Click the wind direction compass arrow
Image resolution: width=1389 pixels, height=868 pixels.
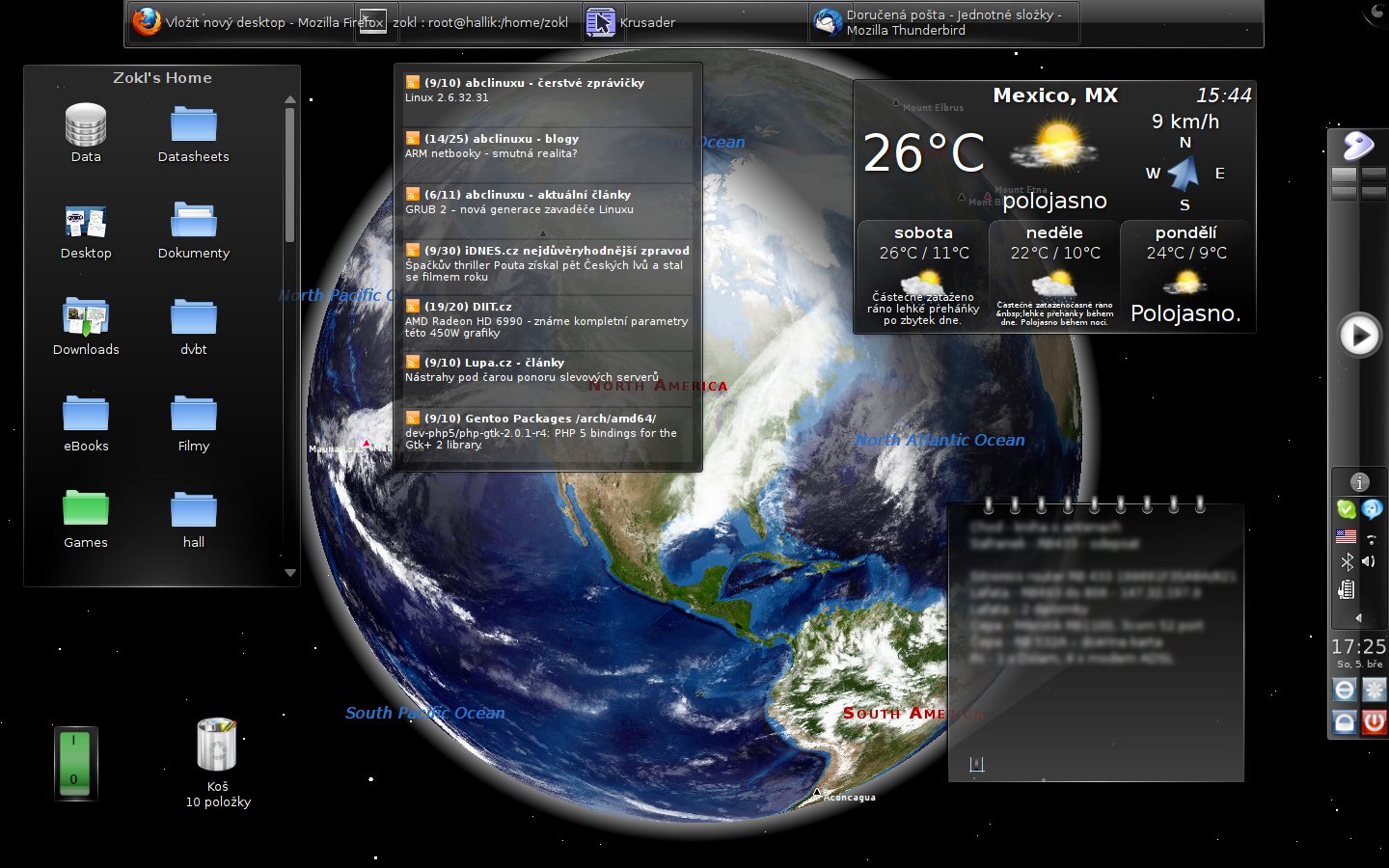1184,174
